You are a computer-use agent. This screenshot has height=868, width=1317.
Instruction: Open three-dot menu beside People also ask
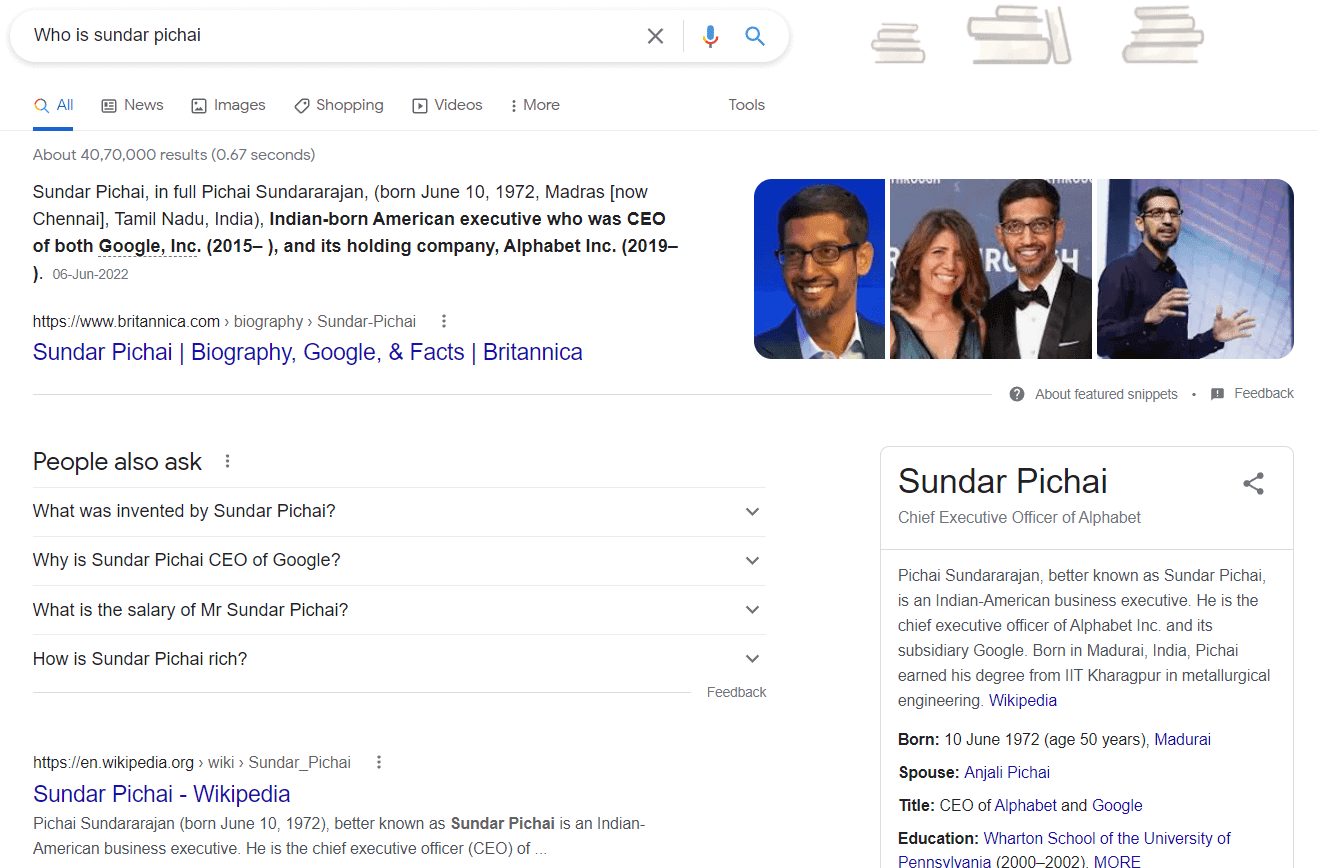227,461
